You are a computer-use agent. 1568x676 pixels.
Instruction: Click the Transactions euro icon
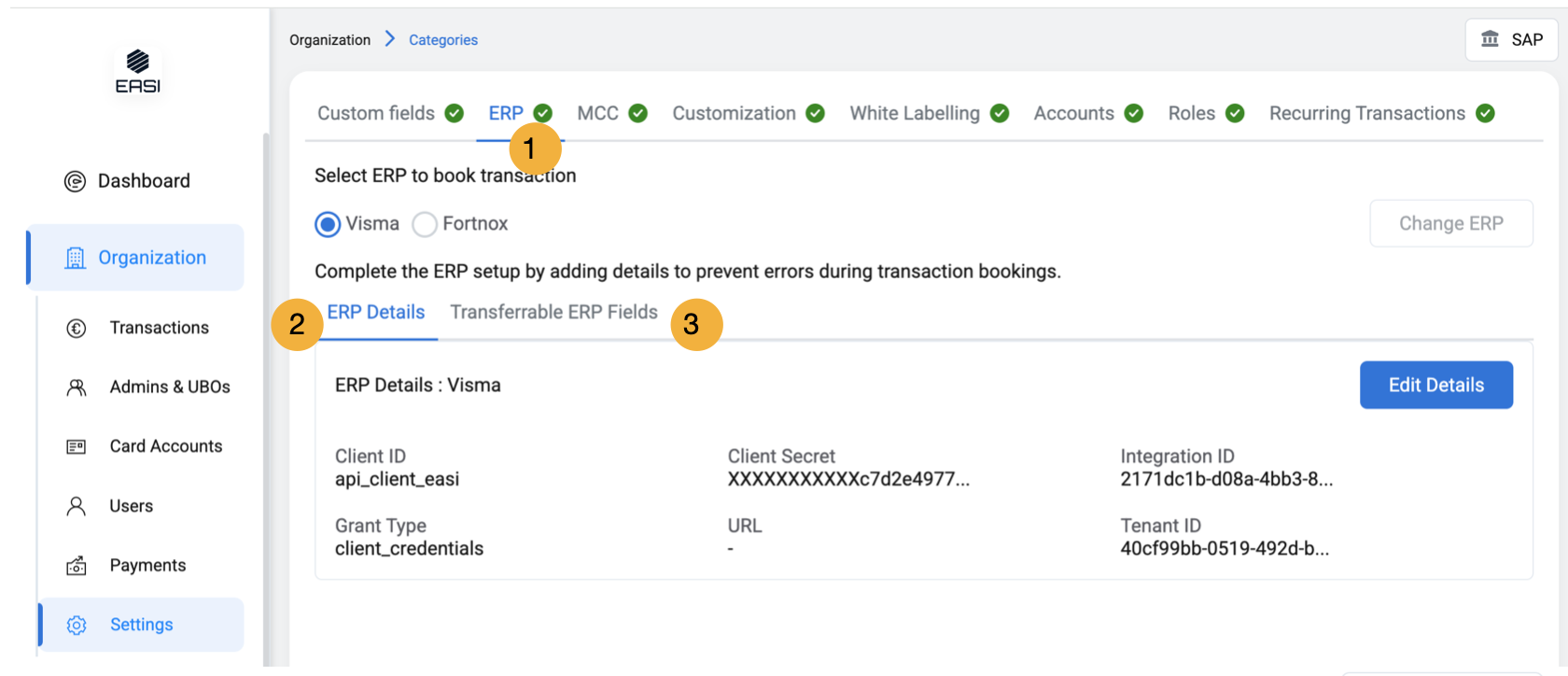click(77, 329)
